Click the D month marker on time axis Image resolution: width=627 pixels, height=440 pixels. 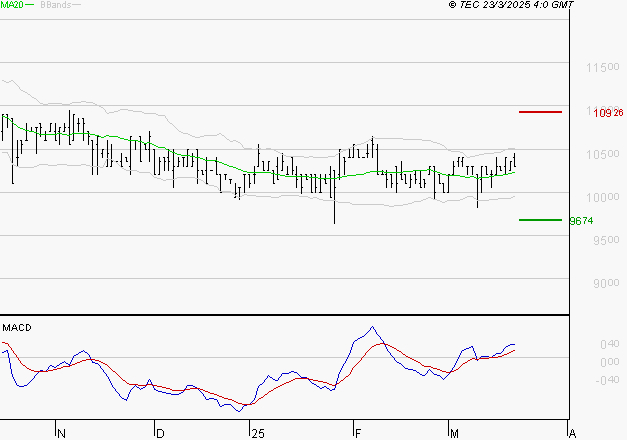[x=160, y=434]
